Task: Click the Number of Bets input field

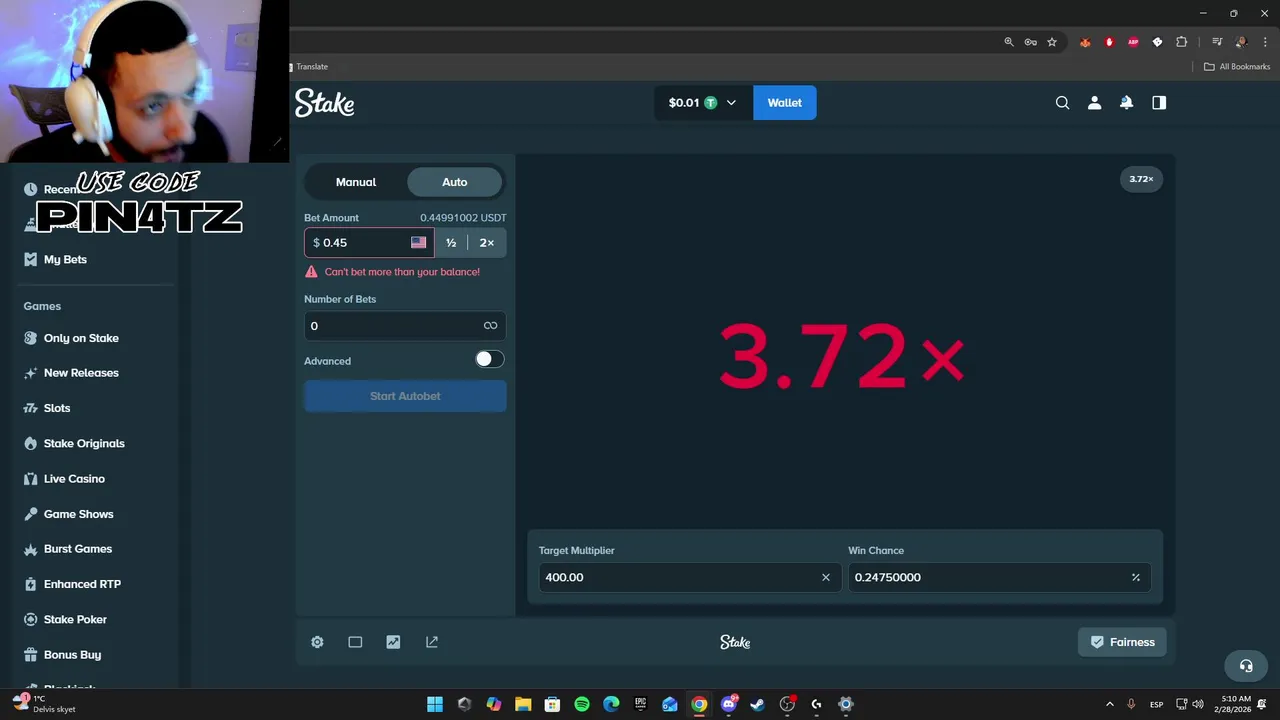Action: 405,326
